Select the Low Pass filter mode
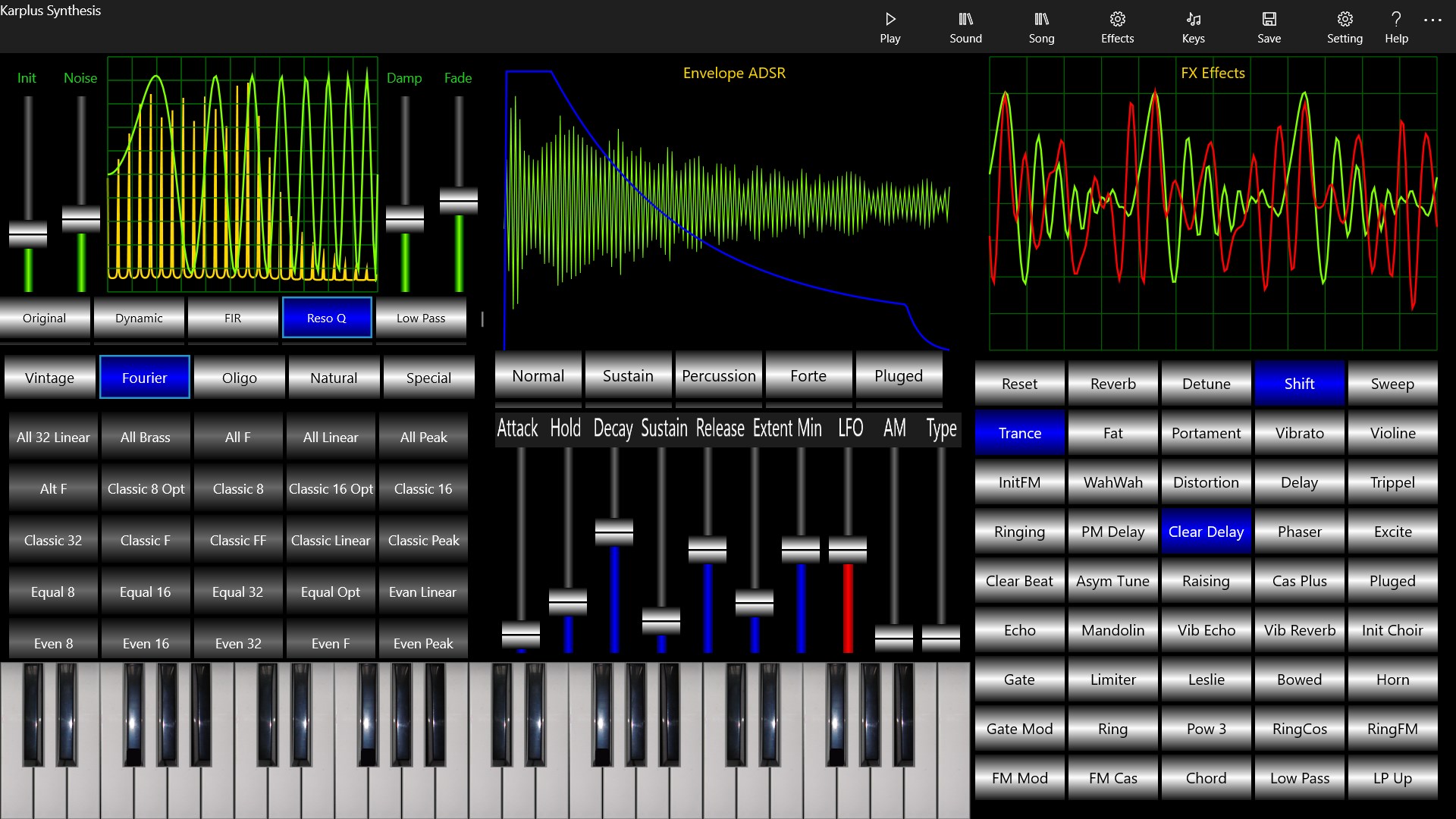 click(x=421, y=318)
